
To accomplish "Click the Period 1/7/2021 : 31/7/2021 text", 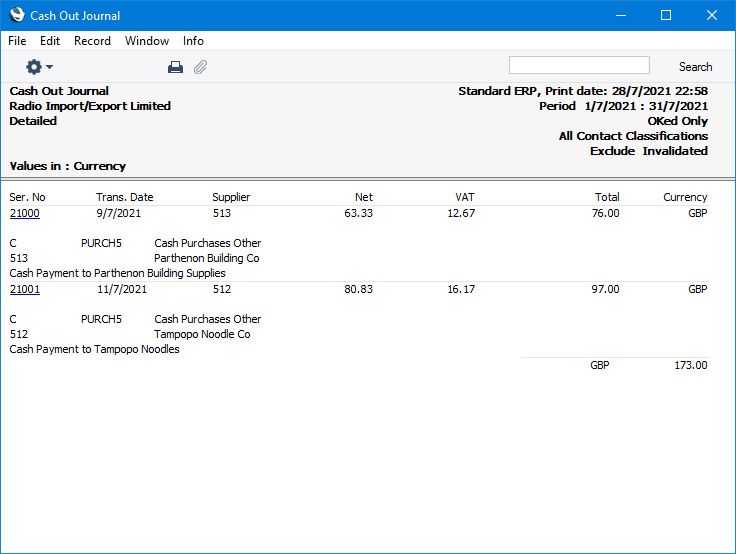I will (623, 106).
